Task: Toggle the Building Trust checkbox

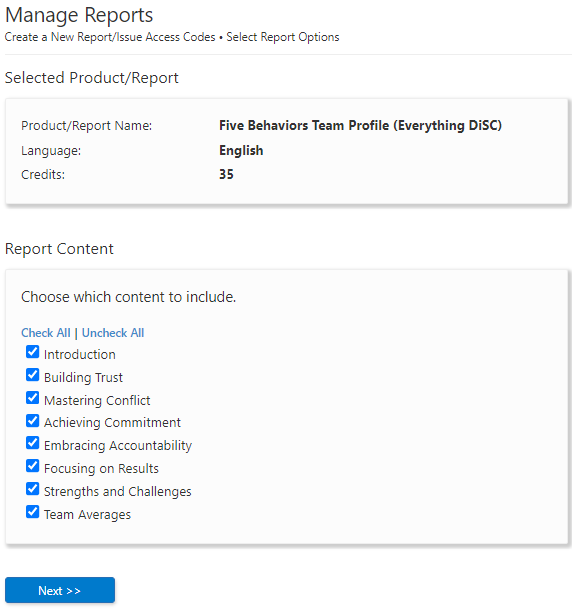Action: [x=33, y=375]
